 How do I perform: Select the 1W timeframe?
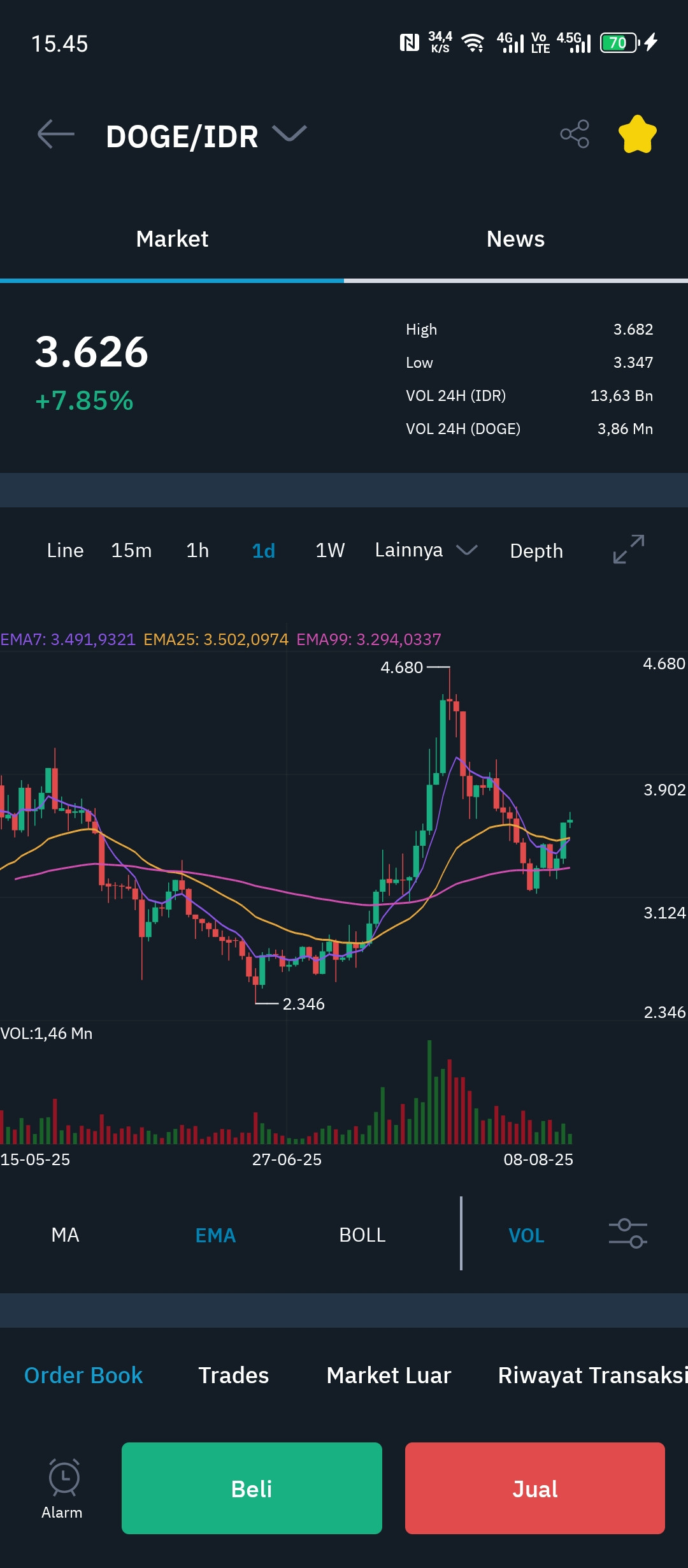(x=330, y=551)
